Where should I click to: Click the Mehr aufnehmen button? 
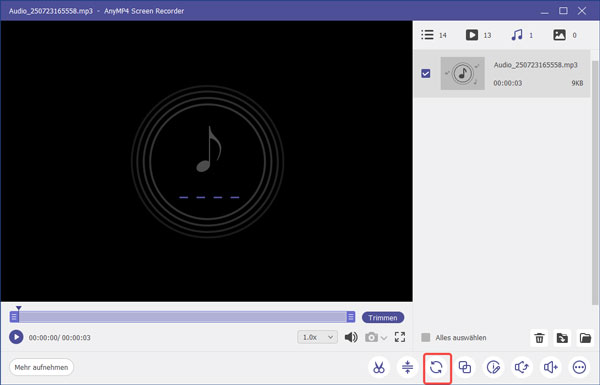pyautogui.click(x=41, y=367)
